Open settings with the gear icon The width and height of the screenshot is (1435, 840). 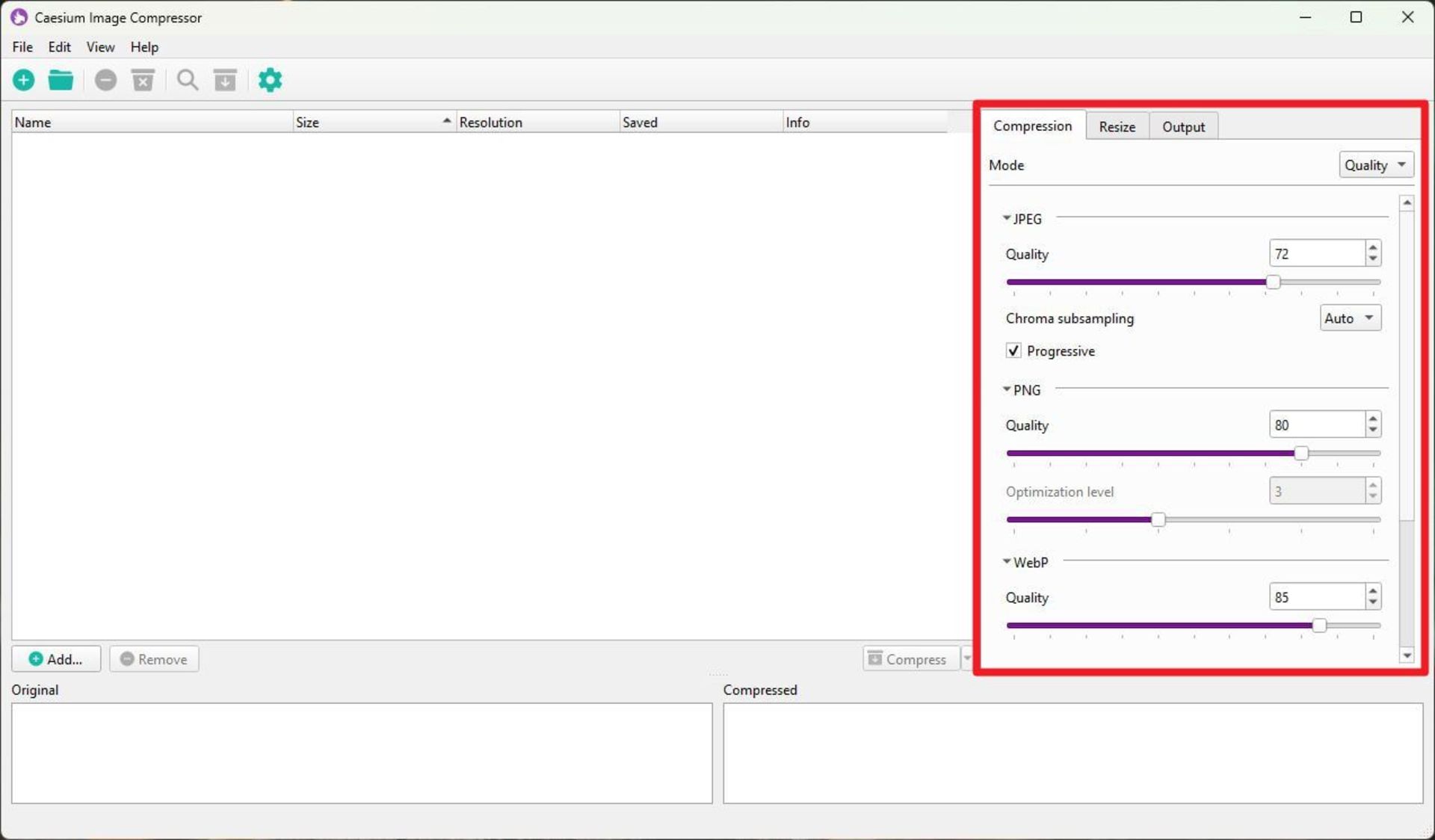(270, 80)
